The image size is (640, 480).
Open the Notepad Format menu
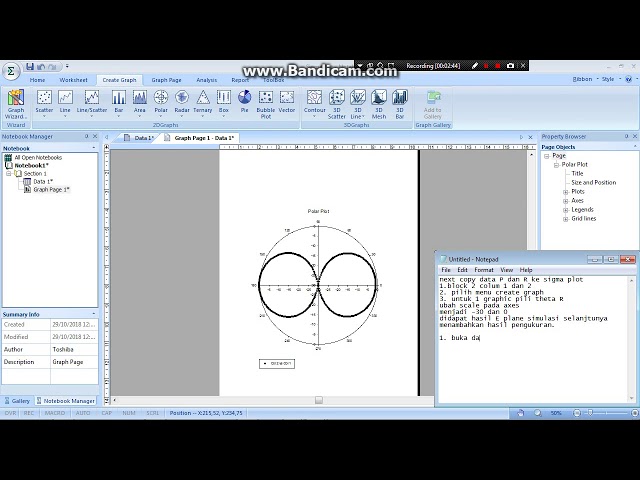[x=484, y=270]
